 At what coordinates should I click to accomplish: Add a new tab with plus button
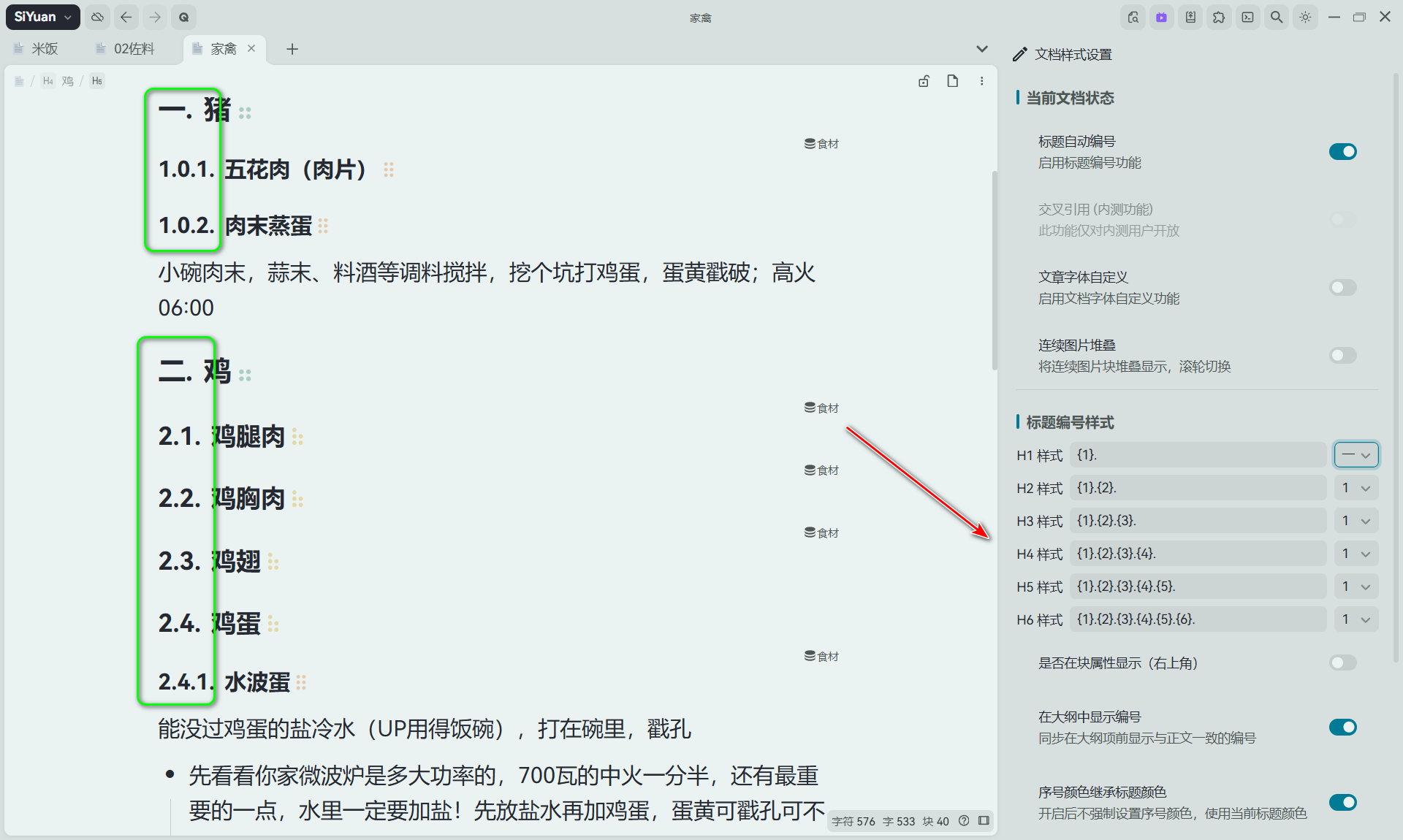coord(292,49)
